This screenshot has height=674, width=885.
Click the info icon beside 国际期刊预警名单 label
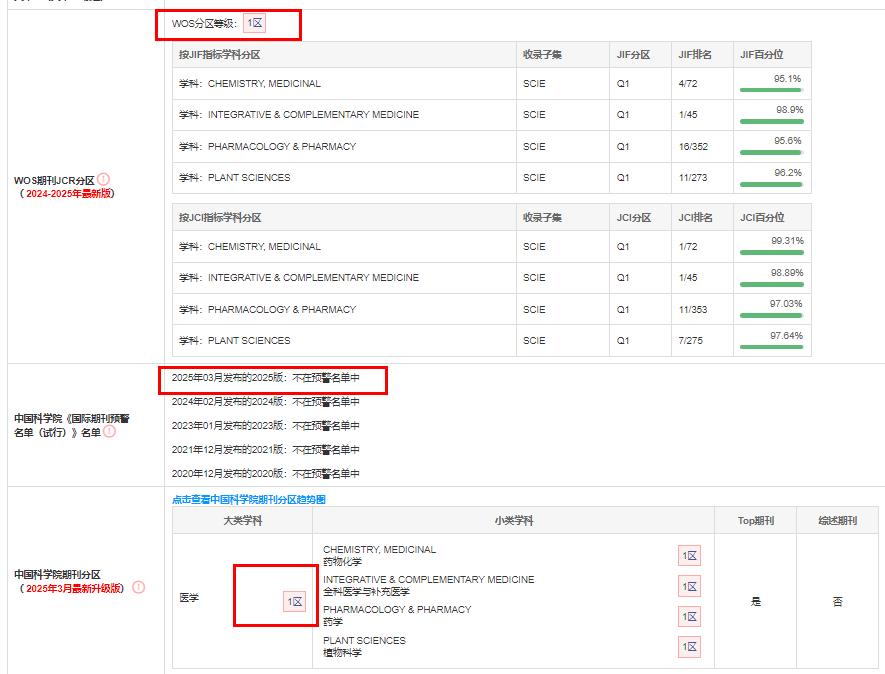(109, 431)
